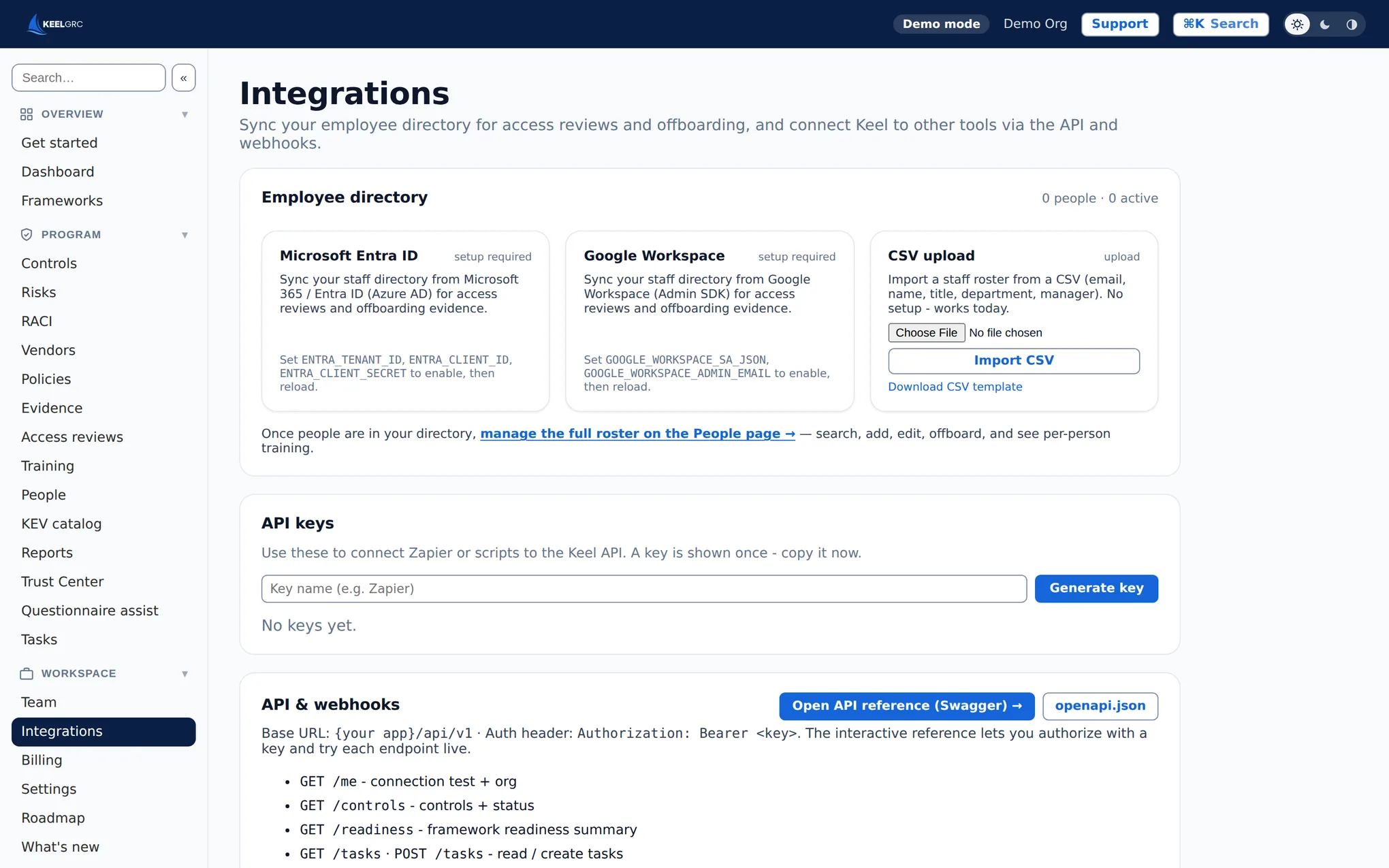Click the Overview grid icon
This screenshot has height=868, width=1389.
[x=27, y=114]
